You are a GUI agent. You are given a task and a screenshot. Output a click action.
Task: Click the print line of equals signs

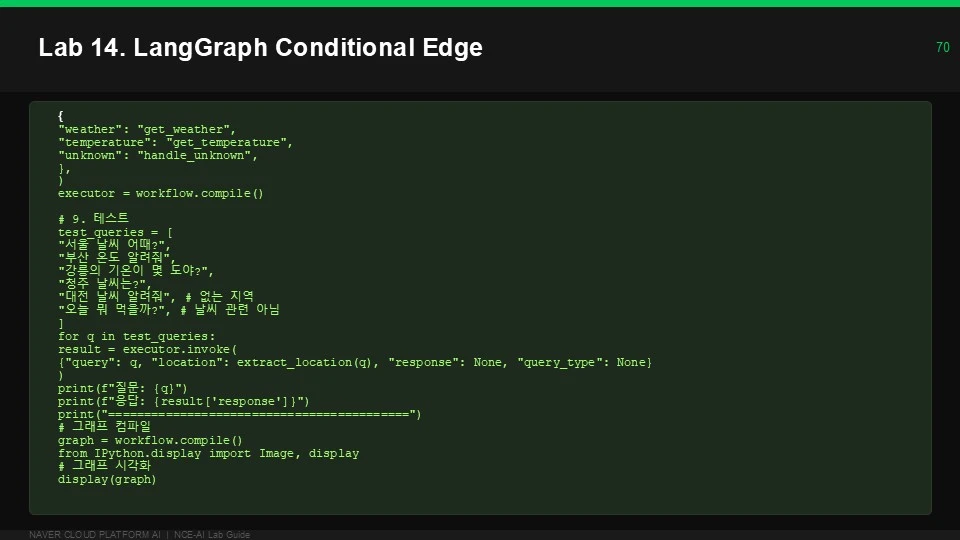(x=239, y=414)
